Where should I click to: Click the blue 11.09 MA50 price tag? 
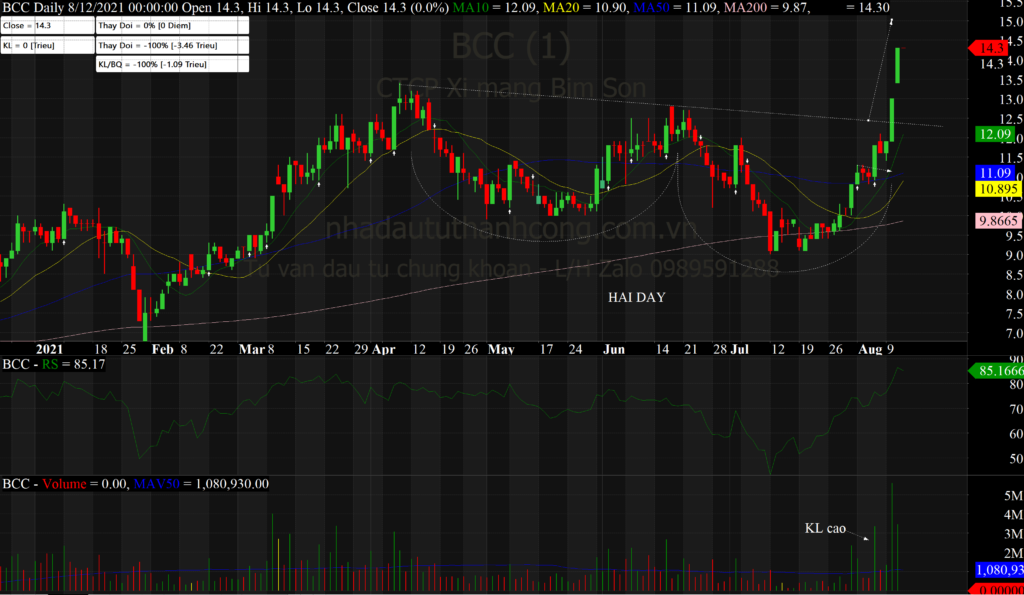click(x=994, y=173)
